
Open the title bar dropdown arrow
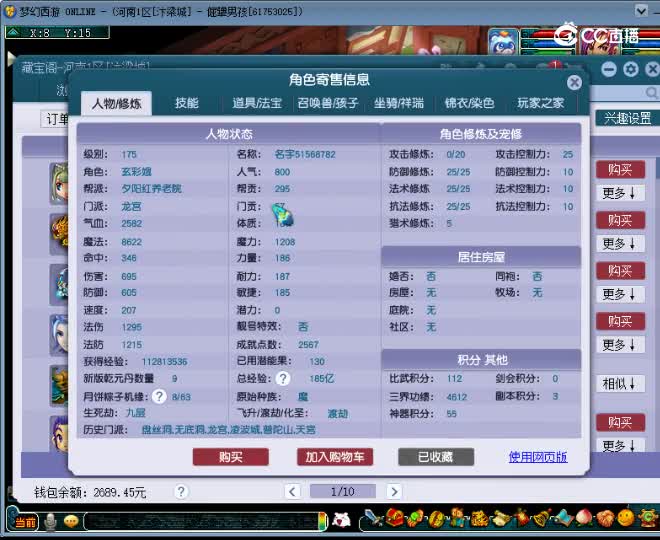(x=641, y=11)
